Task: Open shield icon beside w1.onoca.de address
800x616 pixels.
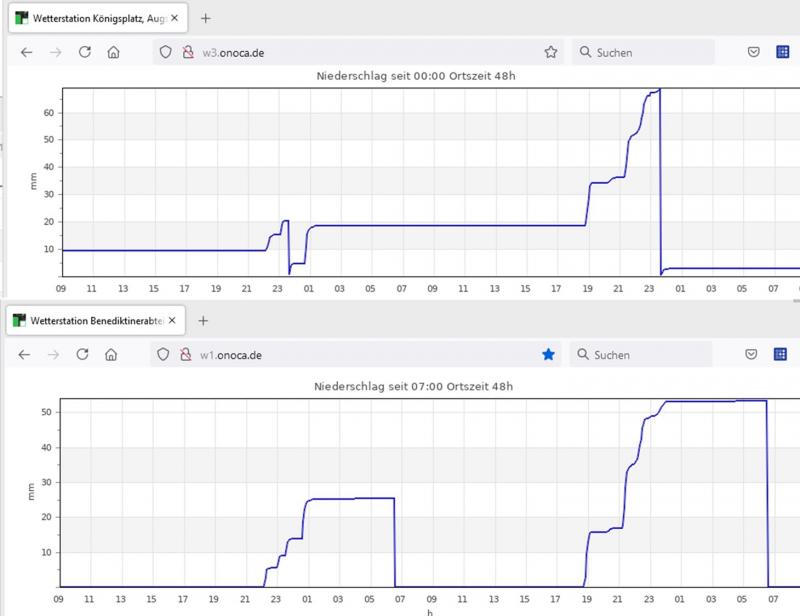Action: coord(164,354)
